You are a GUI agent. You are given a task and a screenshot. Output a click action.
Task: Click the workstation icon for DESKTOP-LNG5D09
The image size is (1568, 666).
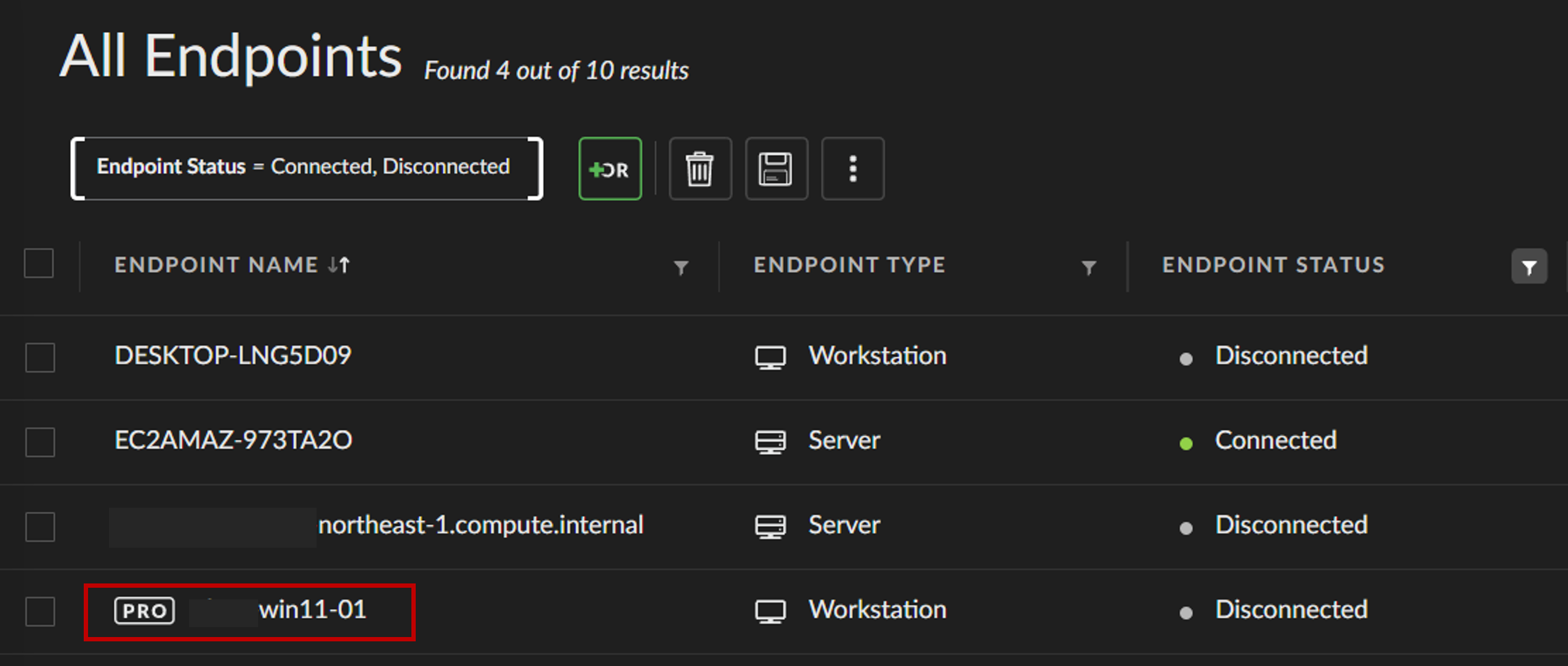click(x=770, y=357)
